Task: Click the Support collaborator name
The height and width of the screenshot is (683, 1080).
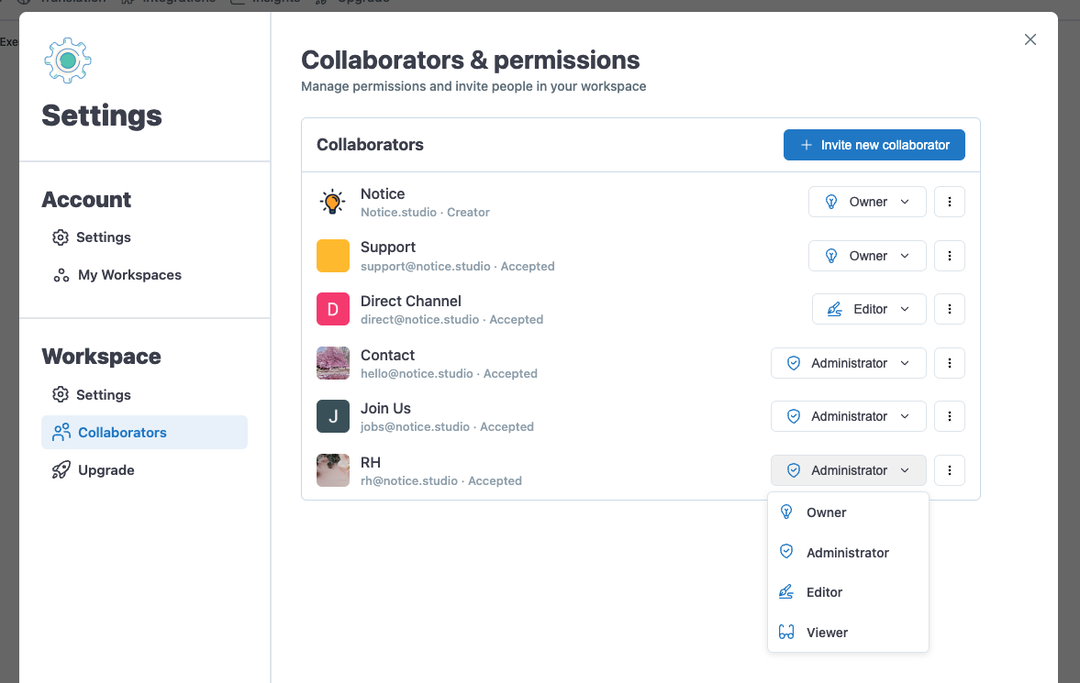Action: click(x=388, y=247)
